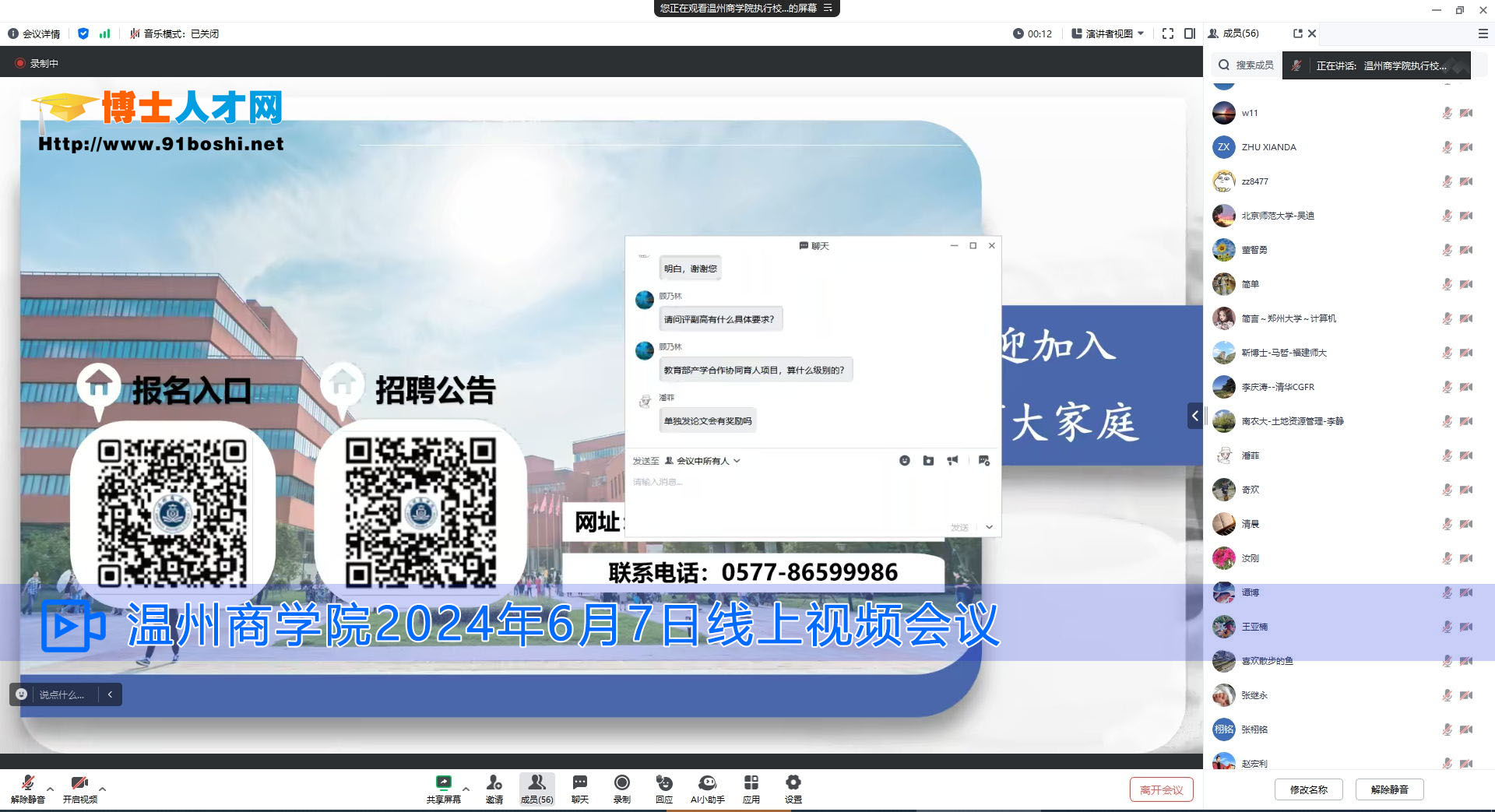Click the Record toolbar button
This screenshot has height=812, width=1495.
coord(622,789)
